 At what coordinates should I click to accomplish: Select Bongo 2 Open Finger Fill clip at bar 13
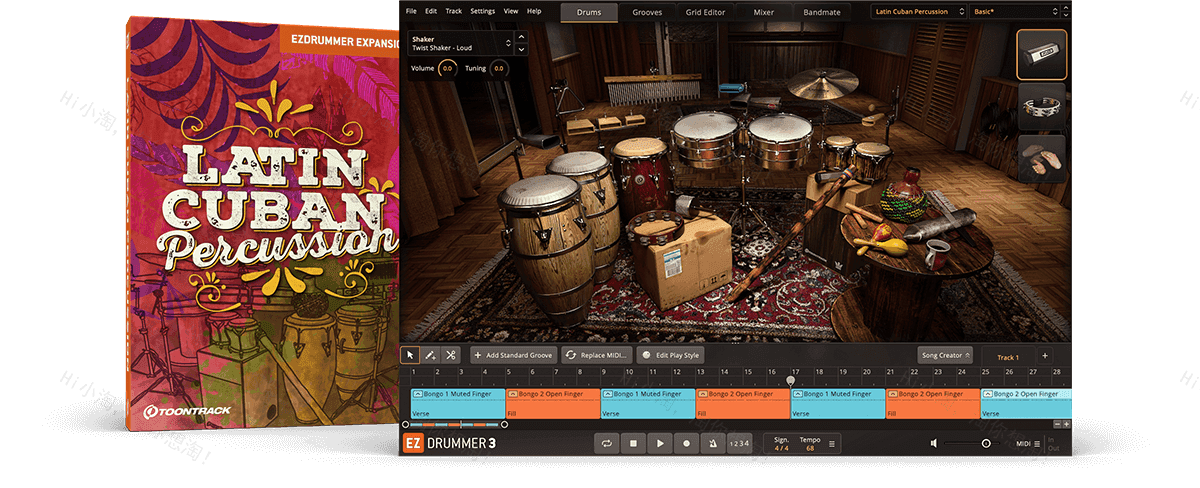coord(743,404)
